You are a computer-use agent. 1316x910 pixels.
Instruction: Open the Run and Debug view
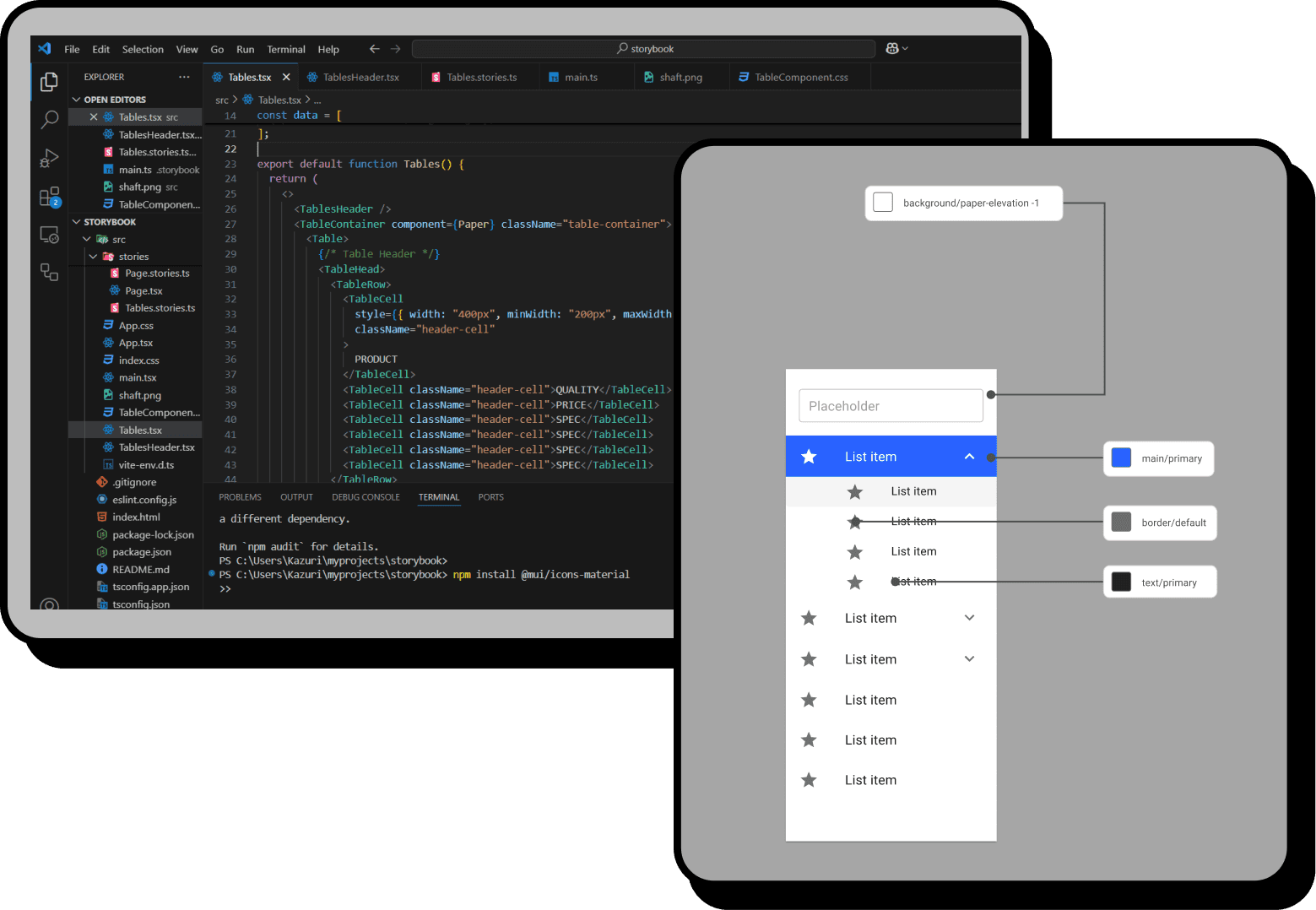50,158
